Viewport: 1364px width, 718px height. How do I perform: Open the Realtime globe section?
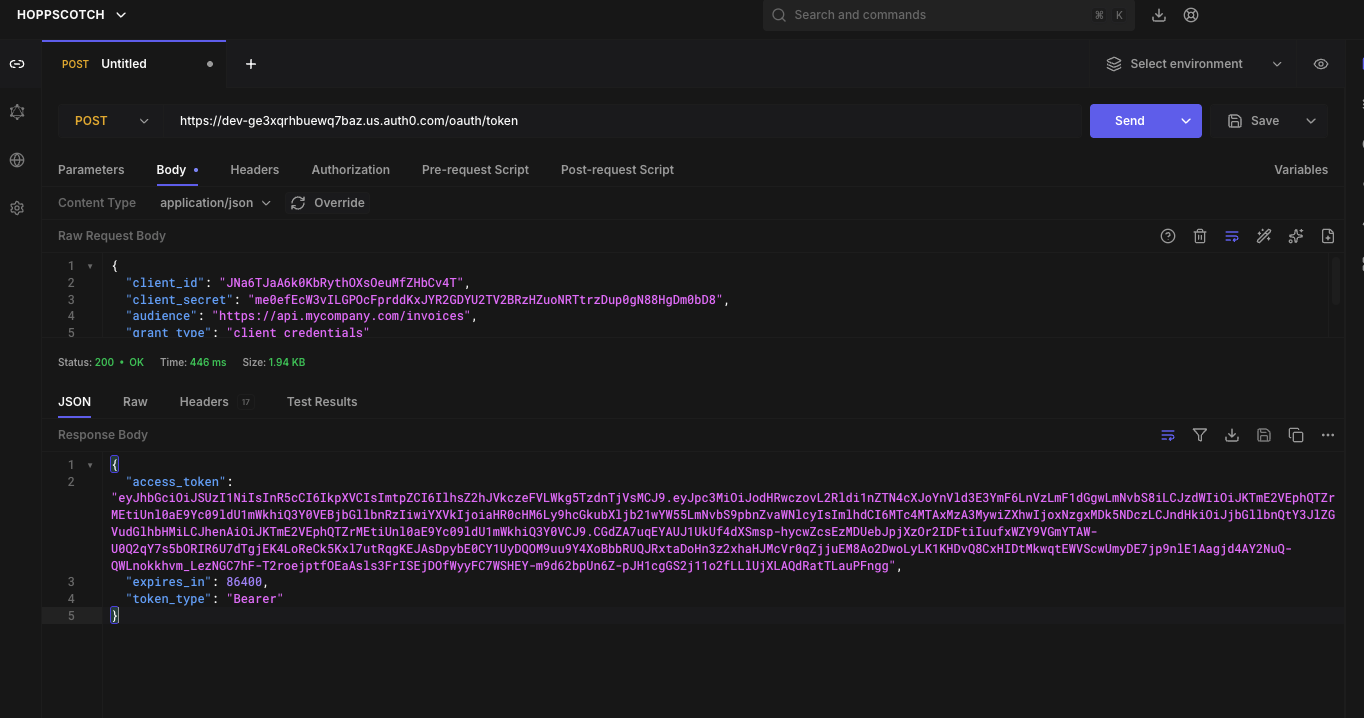[x=17, y=160]
